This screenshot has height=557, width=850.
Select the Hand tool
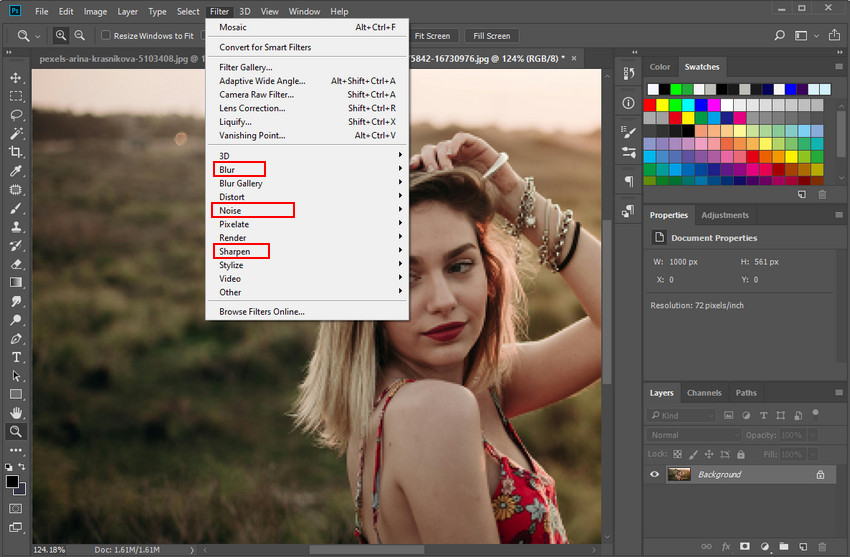pos(16,413)
